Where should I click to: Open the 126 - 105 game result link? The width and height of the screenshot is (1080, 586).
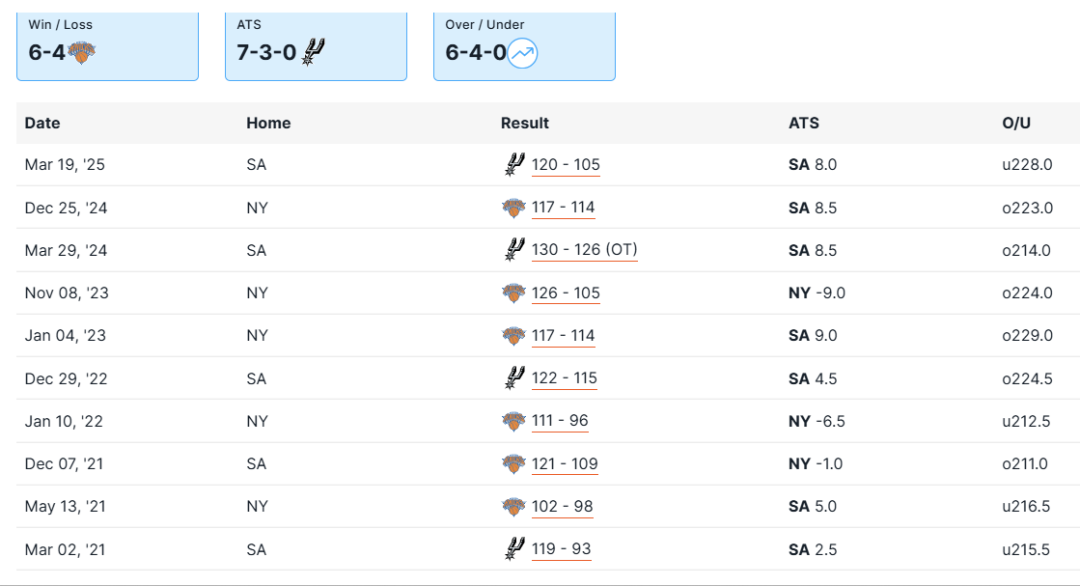[566, 293]
